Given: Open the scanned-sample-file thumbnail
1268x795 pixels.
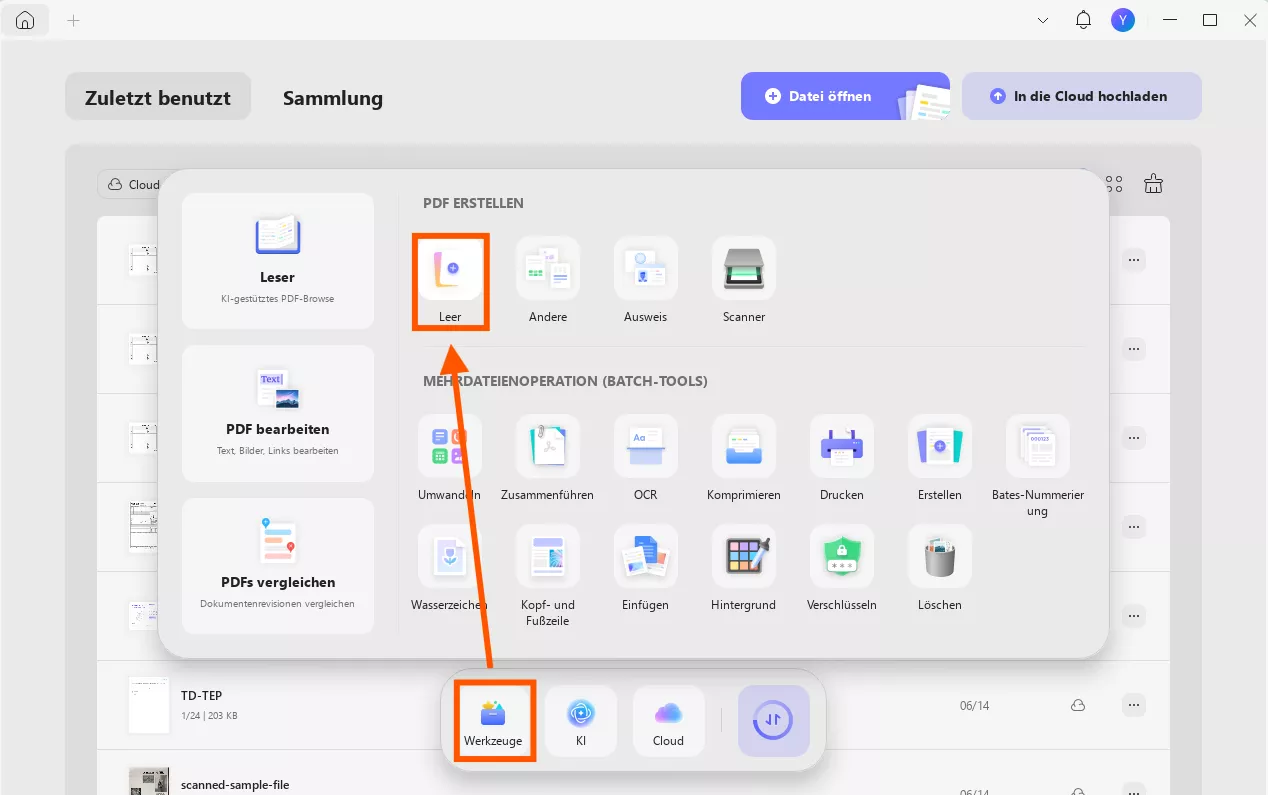Looking at the screenshot, I should click(x=149, y=781).
